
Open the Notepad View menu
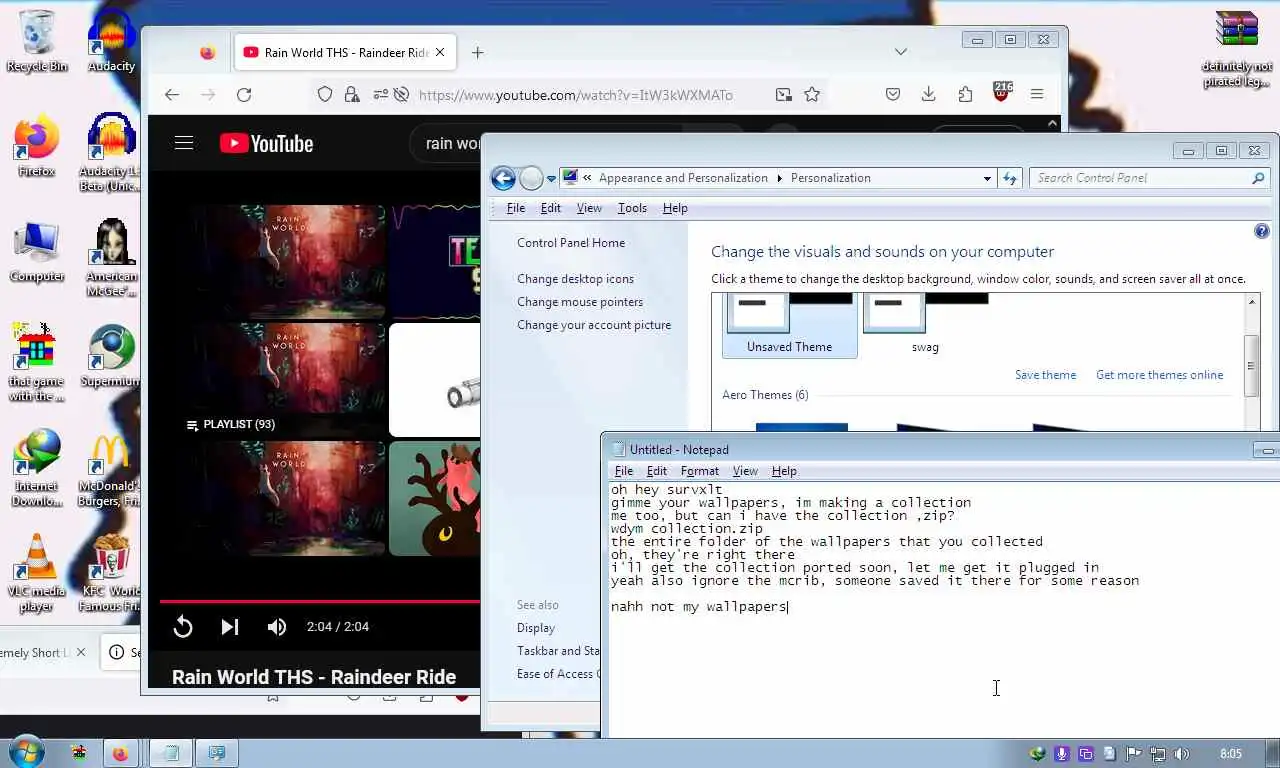(x=745, y=471)
